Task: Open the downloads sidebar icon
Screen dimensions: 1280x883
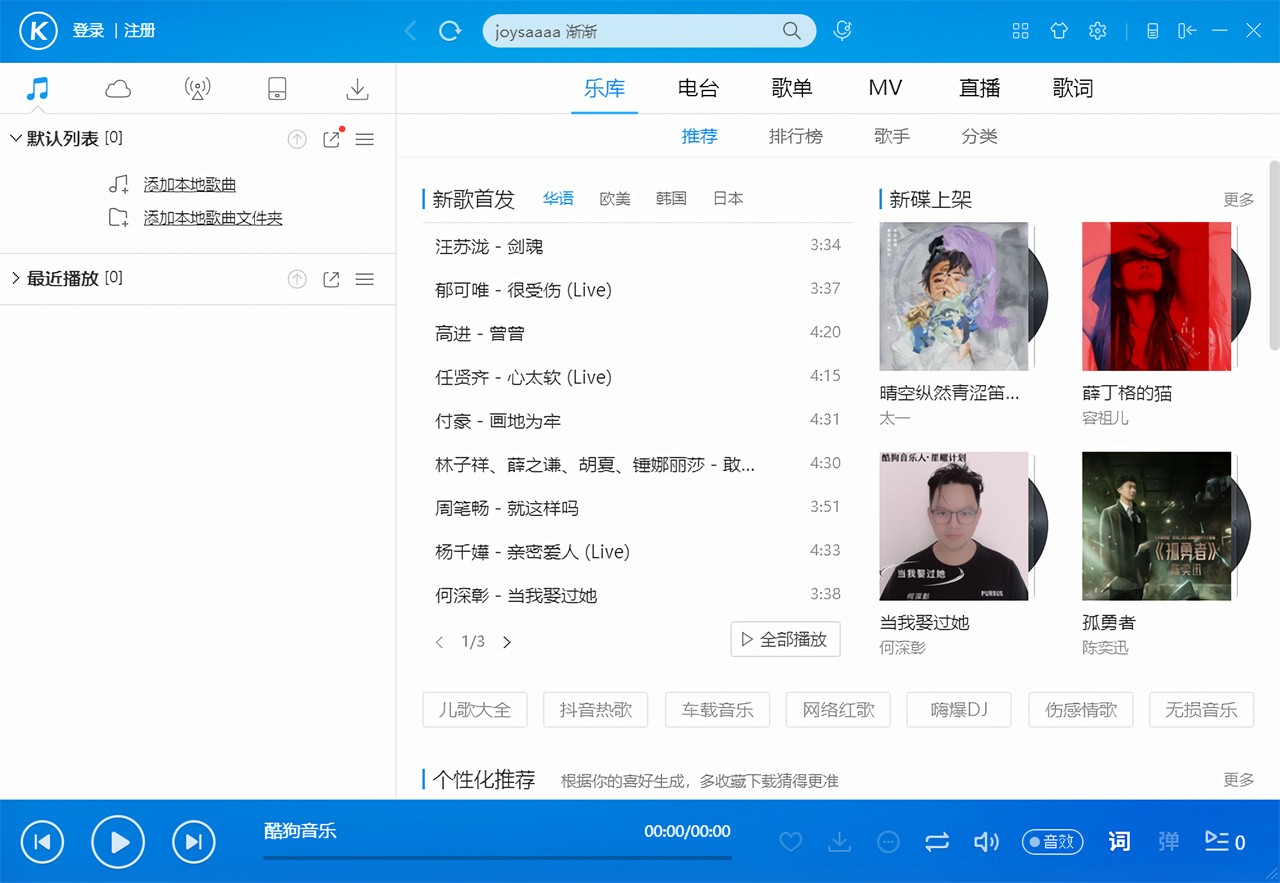Action: click(x=357, y=89)
